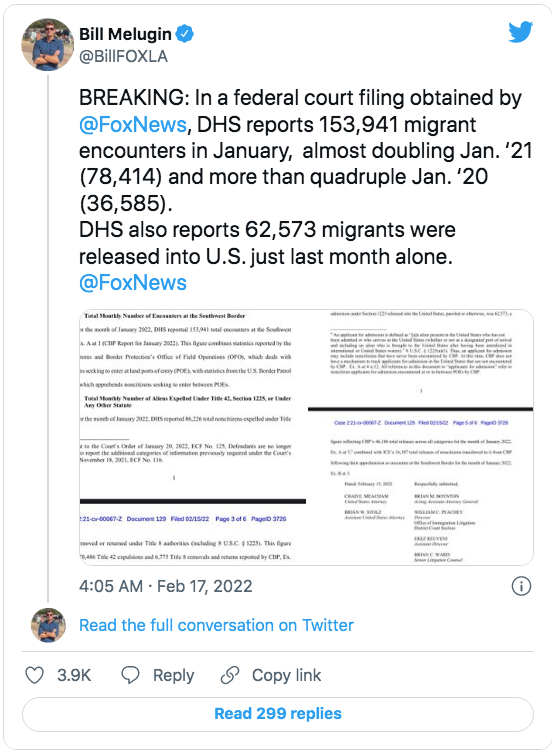Viewport: 552px width, 753px height.
Task: Open the tweet info icon
Action: pos(521,586)
